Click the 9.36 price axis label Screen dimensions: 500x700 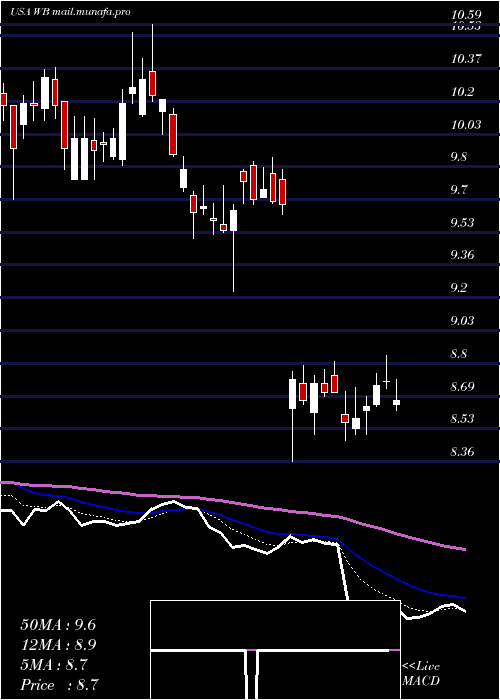[x=462, y=255]
